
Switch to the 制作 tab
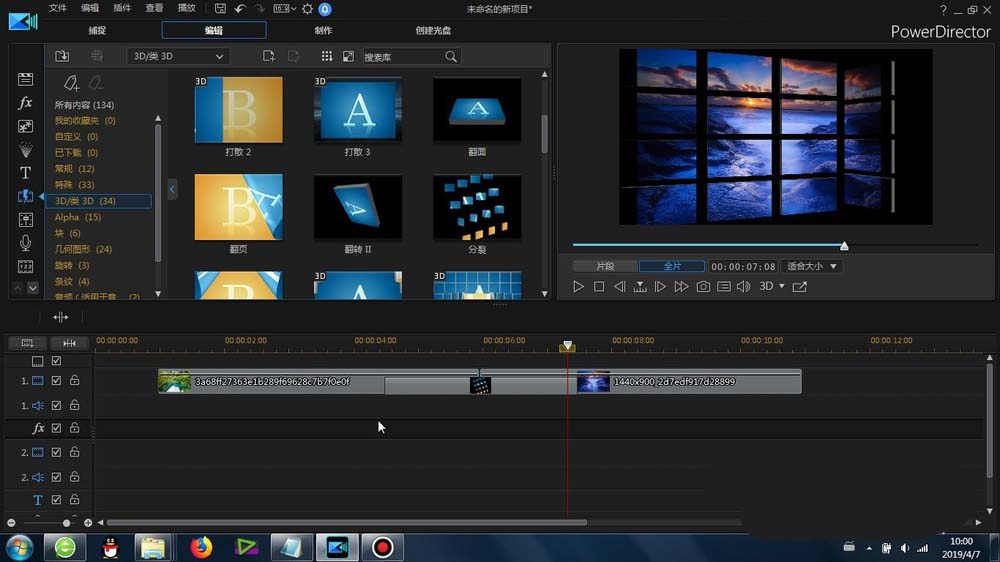click(x=324, y=31)
